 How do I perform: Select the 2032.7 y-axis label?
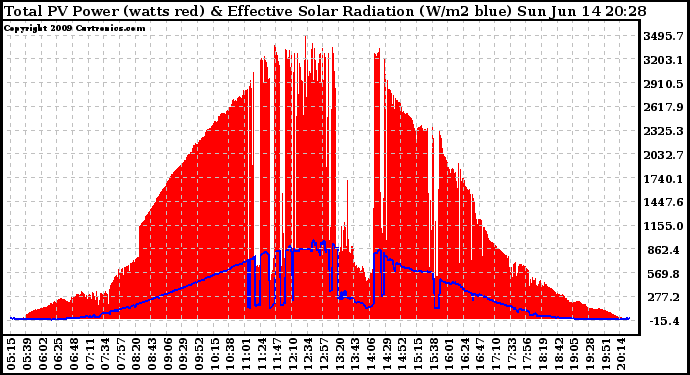click(x=663, y=155)
